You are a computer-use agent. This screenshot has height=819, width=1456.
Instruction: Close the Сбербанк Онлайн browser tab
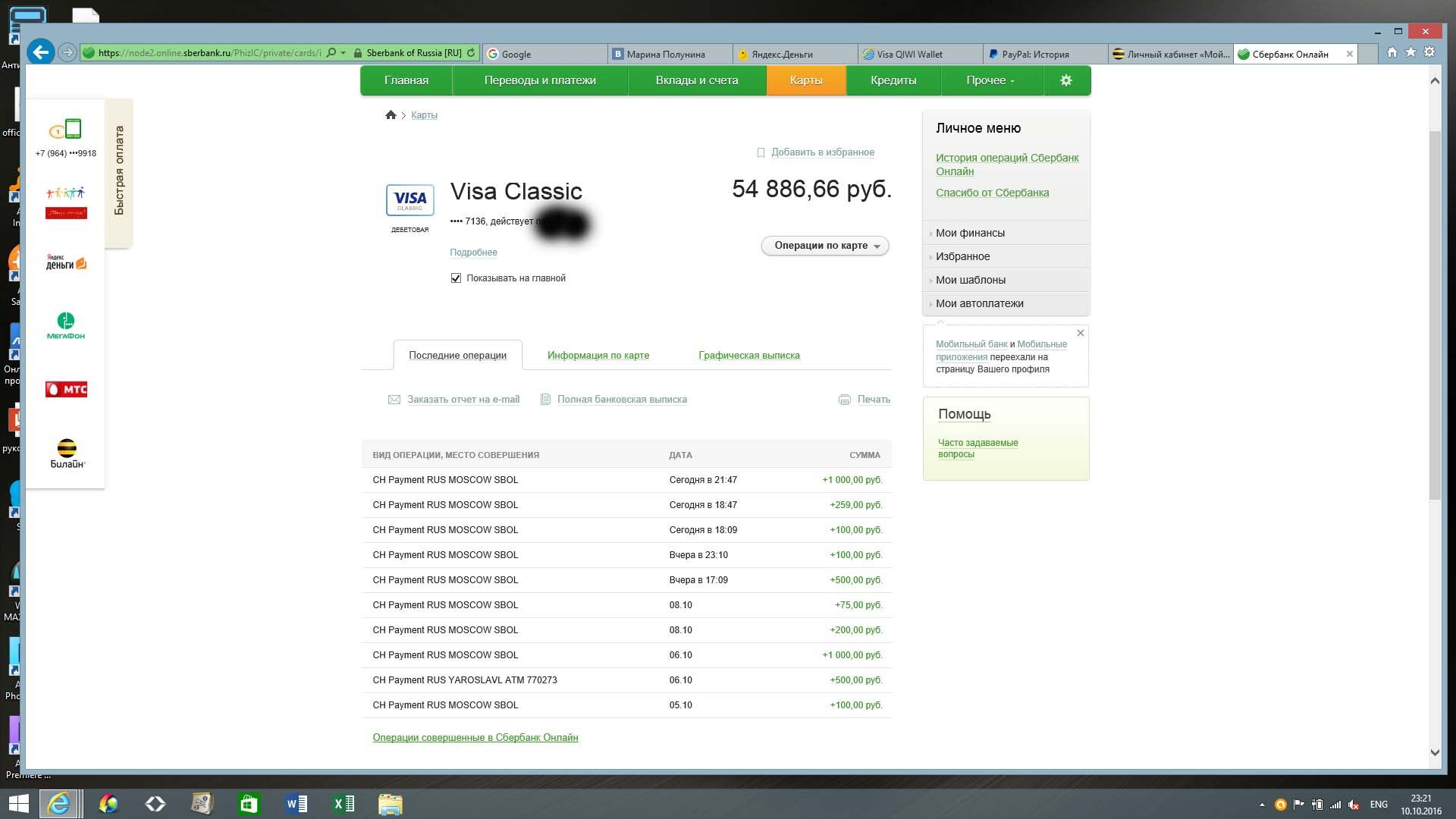click(x=1349, y=54)
